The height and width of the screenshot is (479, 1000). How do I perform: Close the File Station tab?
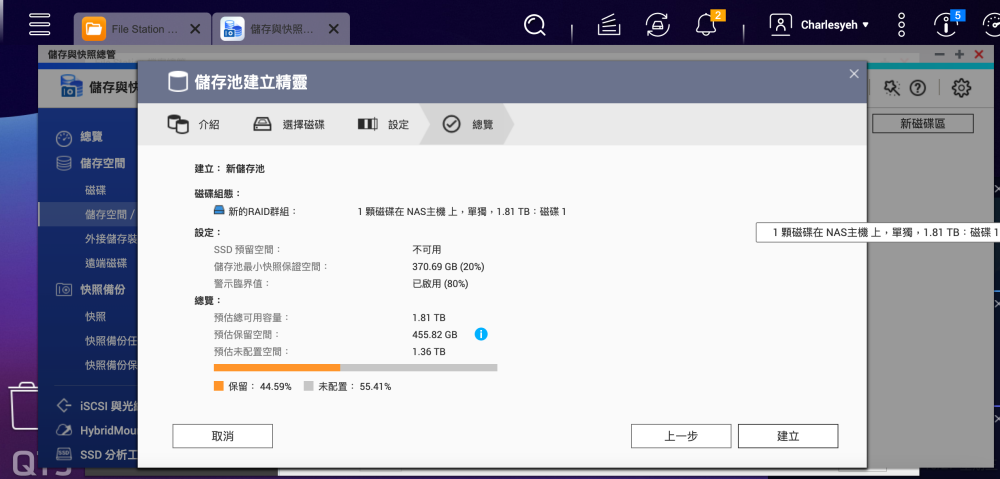click(195, 29)
